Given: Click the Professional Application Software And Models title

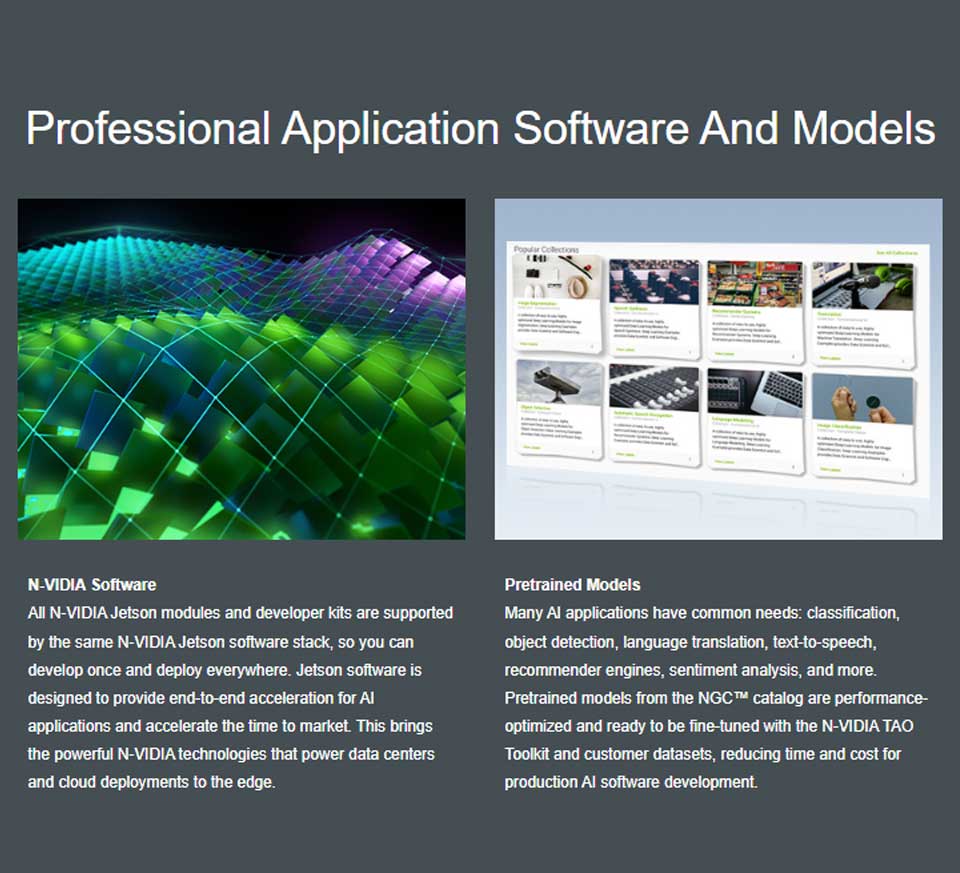Looking at the screenshot, I should [480, 129].
